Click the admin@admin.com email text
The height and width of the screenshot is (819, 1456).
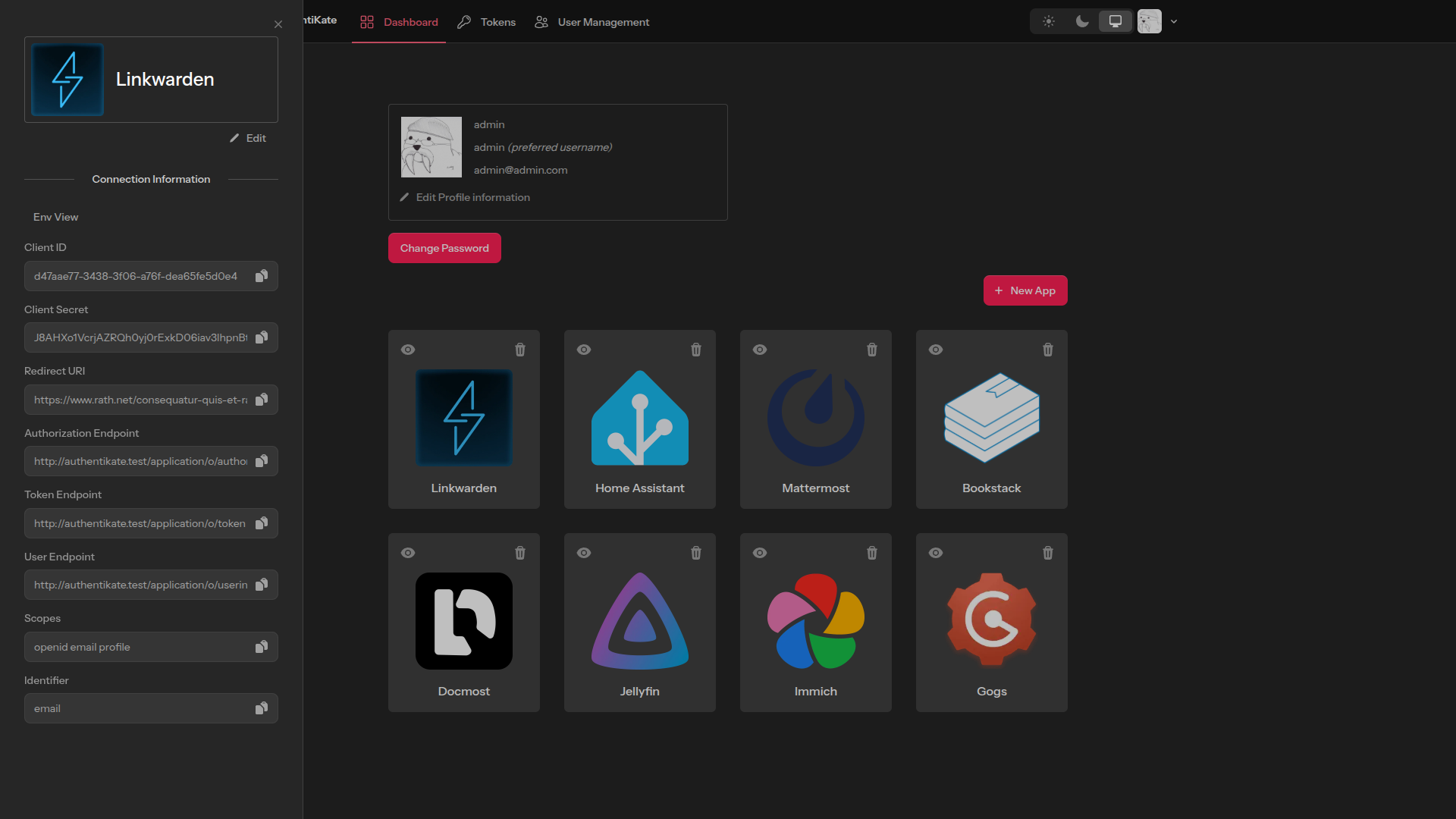coord(520,170)
